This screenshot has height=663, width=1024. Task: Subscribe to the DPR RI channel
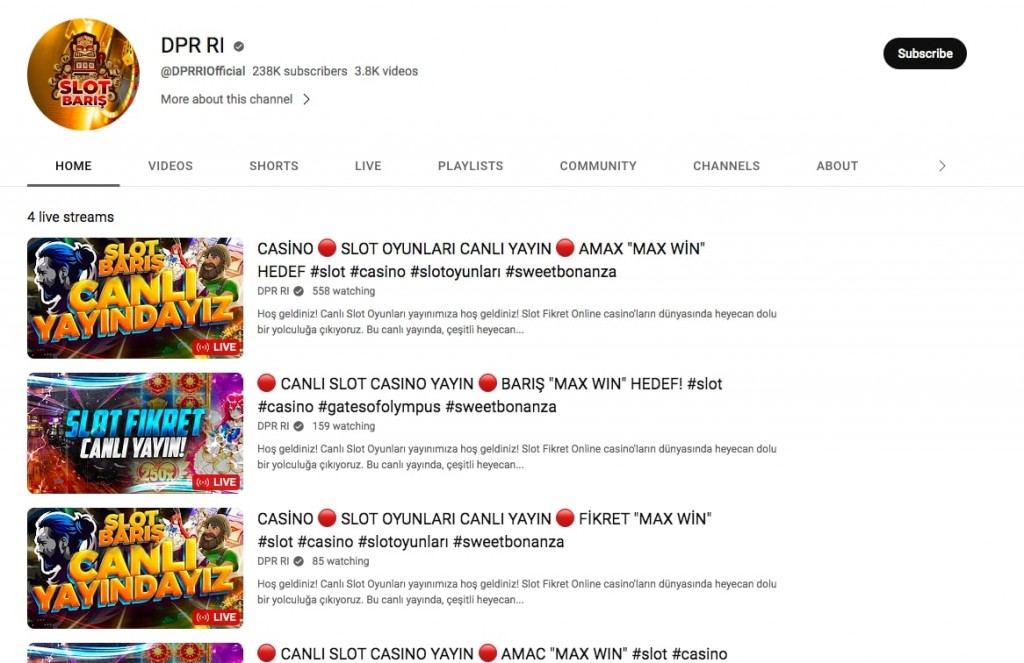[x=925, y=54]
